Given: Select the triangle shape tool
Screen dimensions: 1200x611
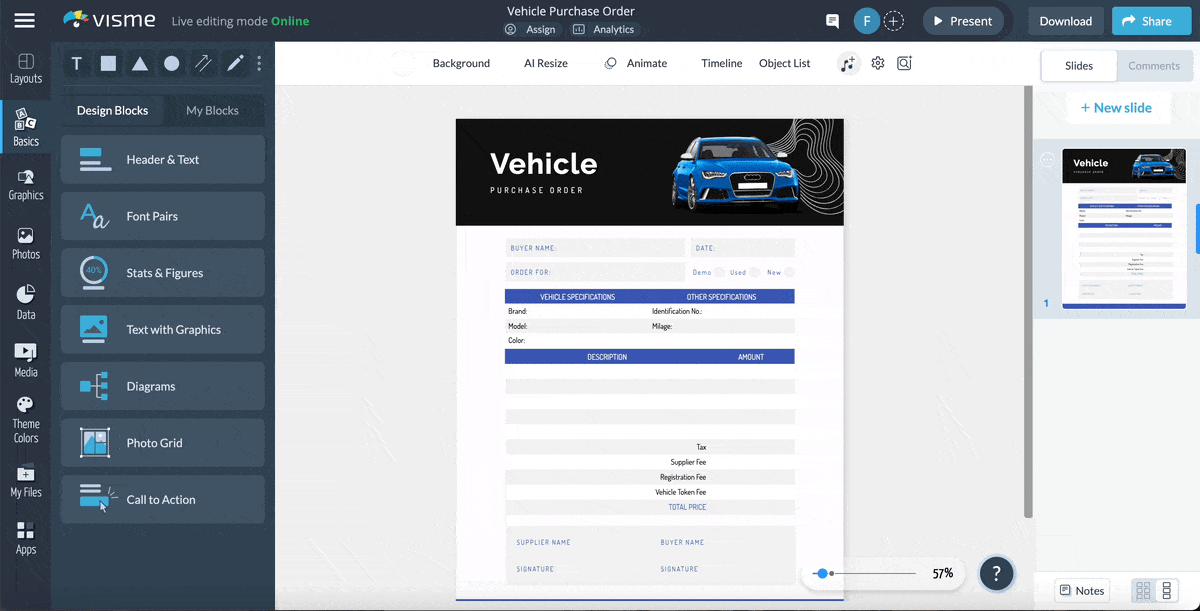Looking at the screenshot, I should pos(140,63).
